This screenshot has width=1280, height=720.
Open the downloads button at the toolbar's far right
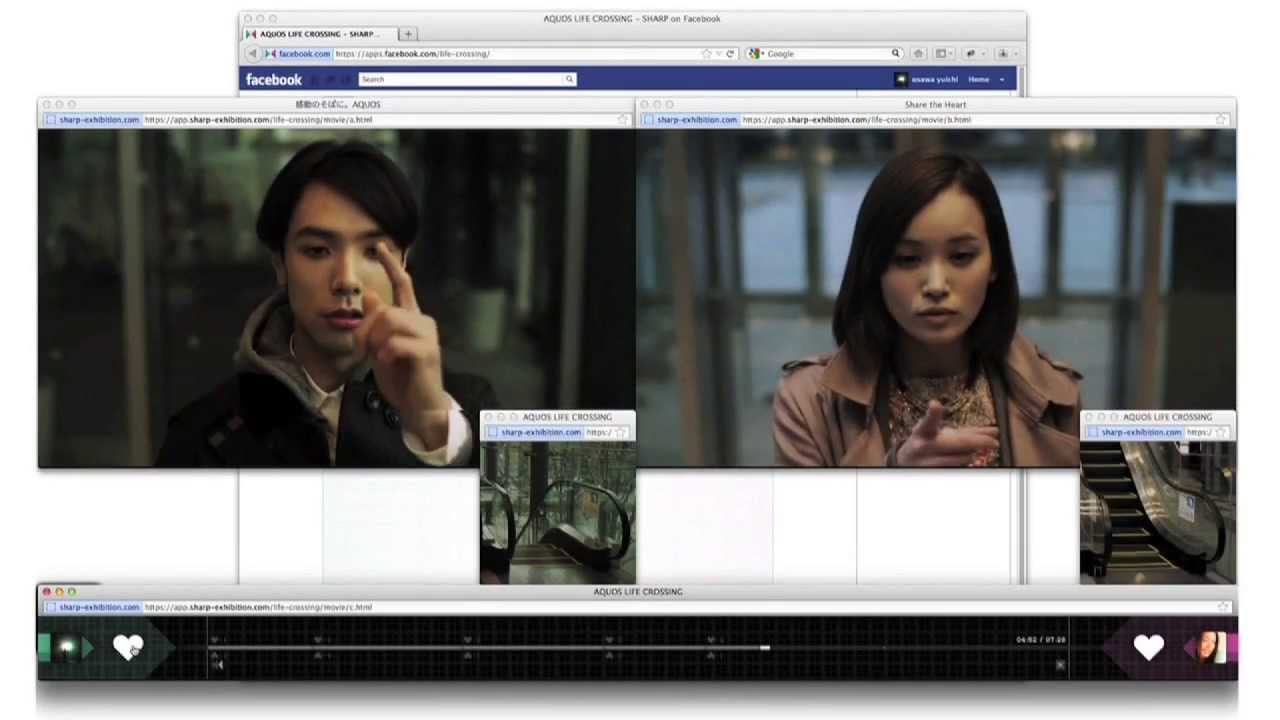point(1006,53)
